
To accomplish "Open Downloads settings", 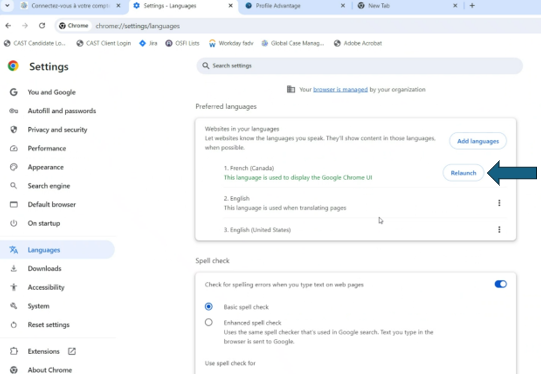I will click(45, 268).
